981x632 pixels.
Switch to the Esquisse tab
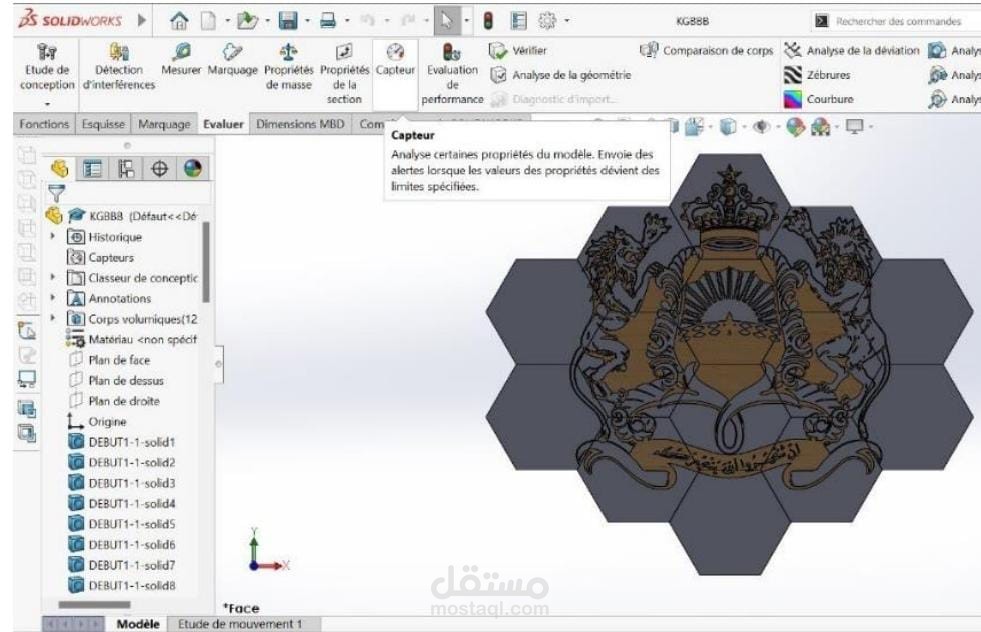pyautogui.click(x=103, y=124)
